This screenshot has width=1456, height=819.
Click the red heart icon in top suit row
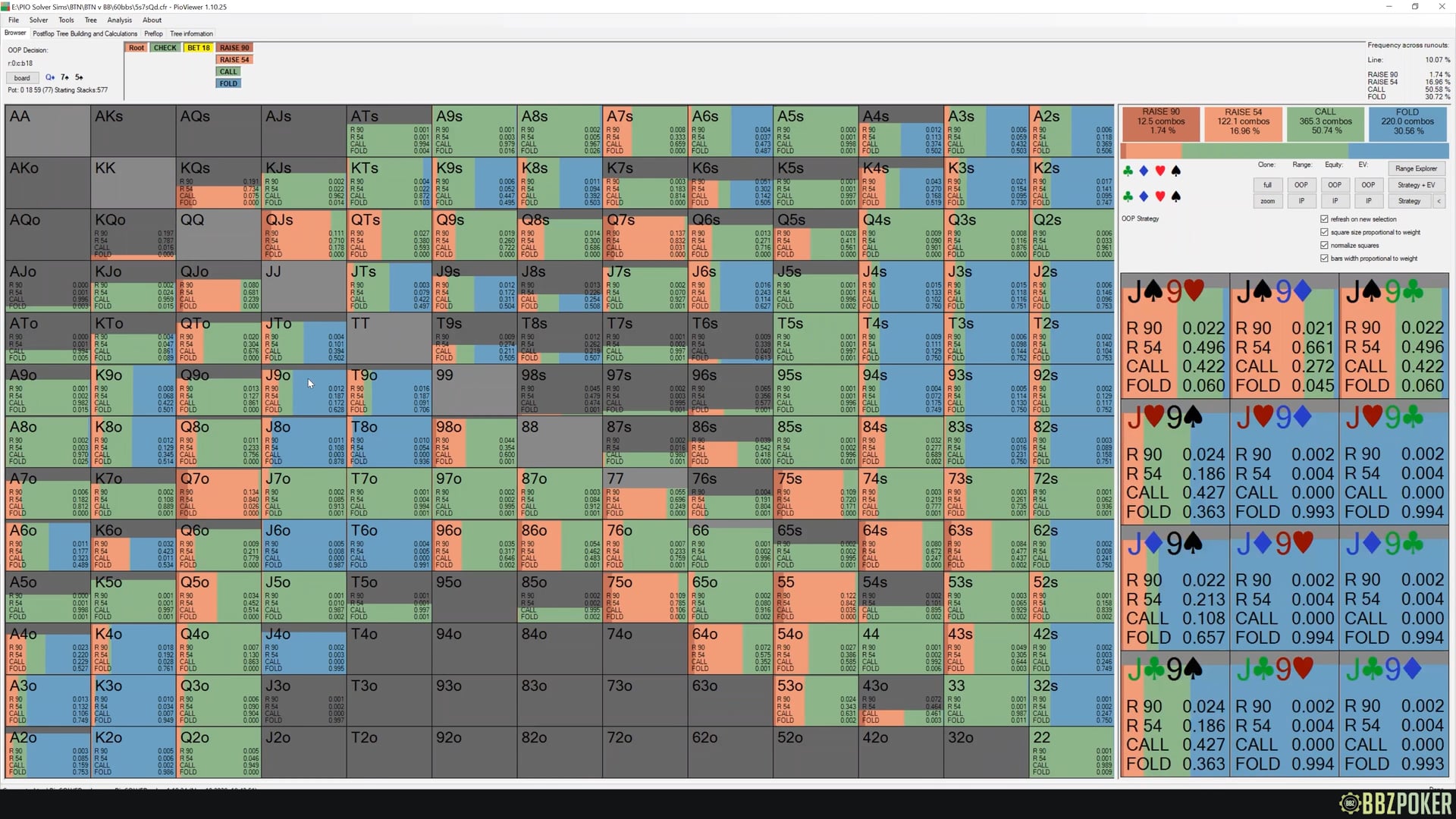(x=1159, y=171)
